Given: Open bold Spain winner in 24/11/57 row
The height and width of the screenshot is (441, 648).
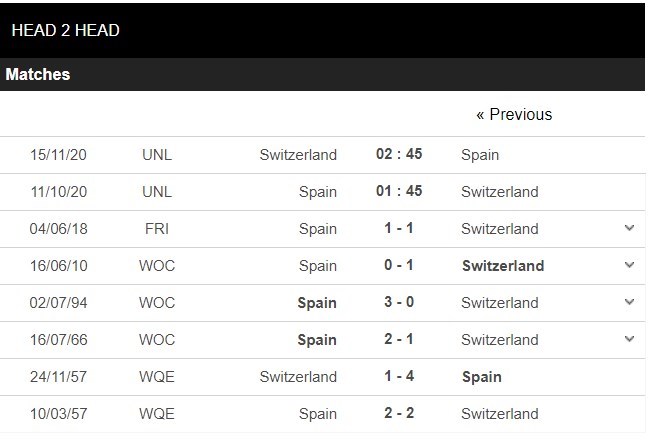Looking at the screenshot, I should [482, 377].
